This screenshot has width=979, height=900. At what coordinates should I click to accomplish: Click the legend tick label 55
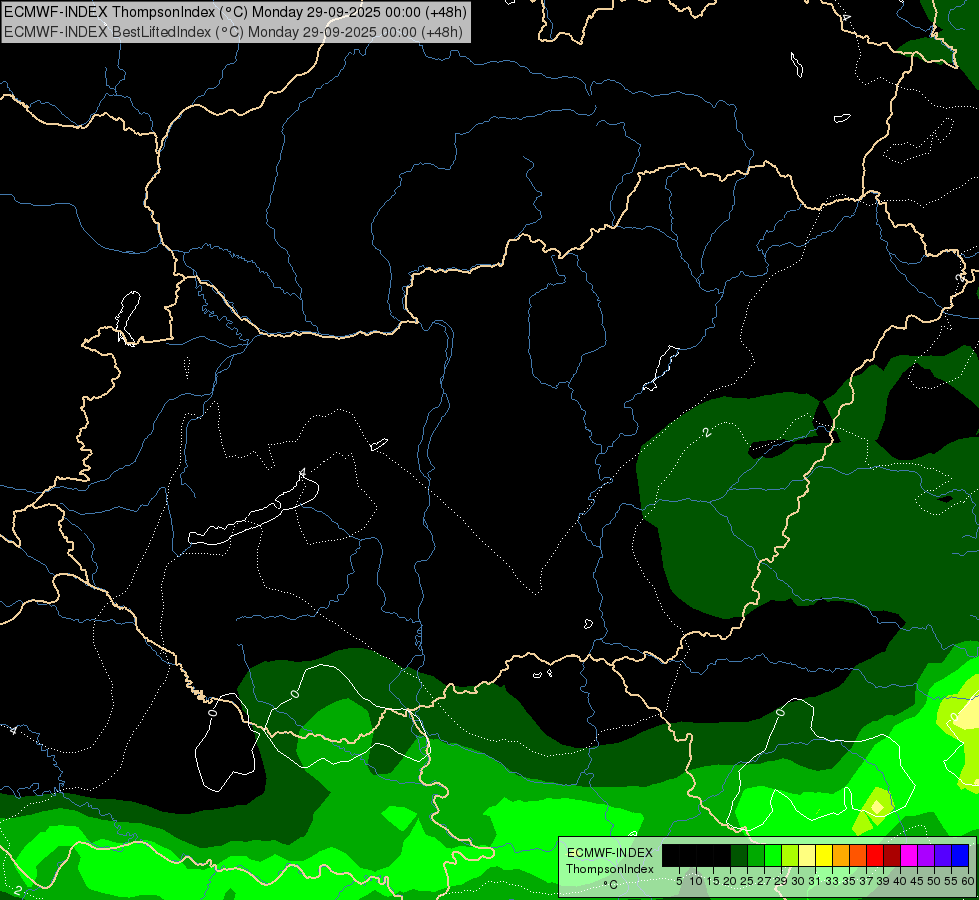952,881
